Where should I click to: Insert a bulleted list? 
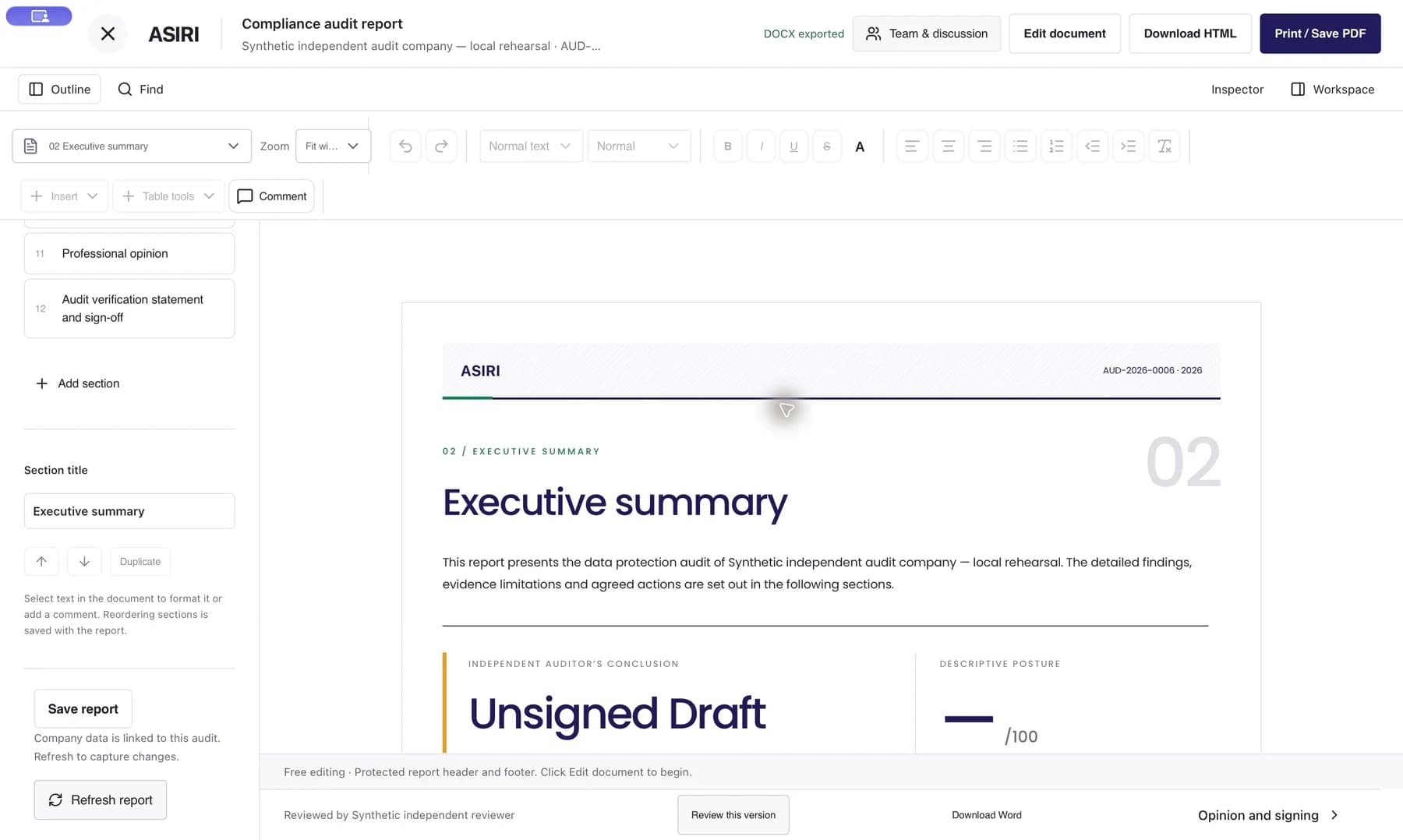[x=1020, y=146]
